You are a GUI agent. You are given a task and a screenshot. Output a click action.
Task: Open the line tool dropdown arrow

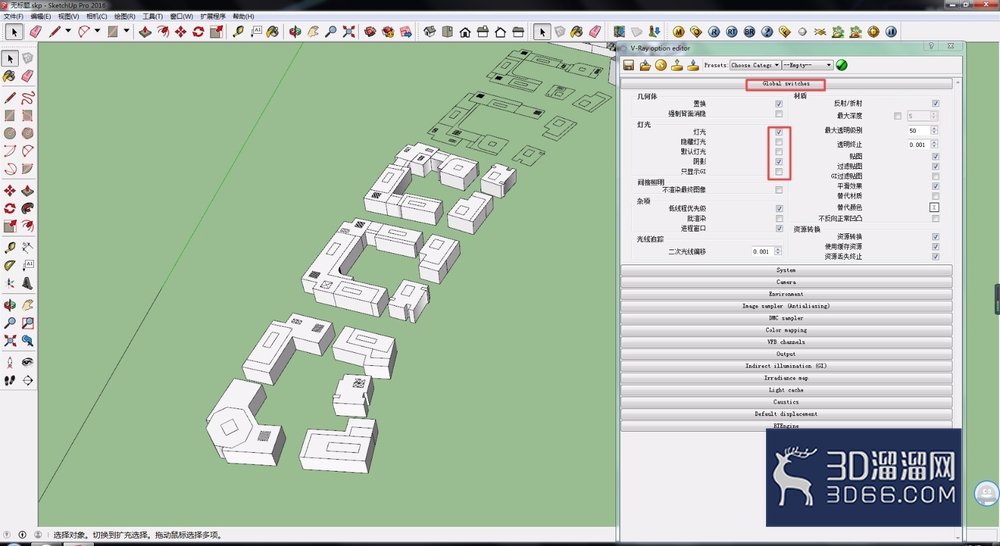68,31
